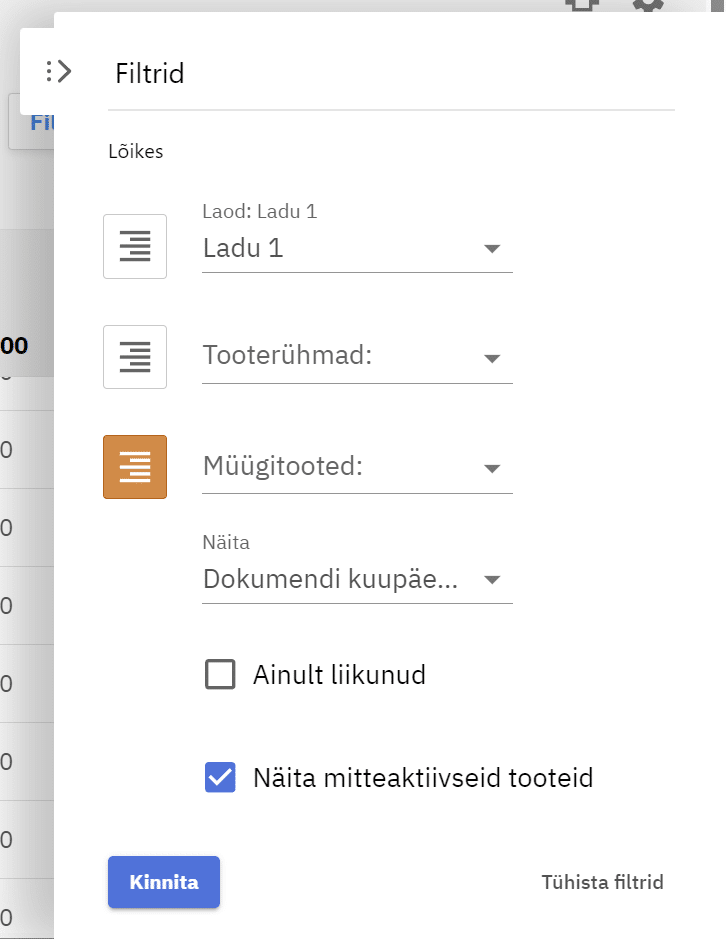Click the partially hidden icon left of gear
726x939 pixels.
[583, 5]
